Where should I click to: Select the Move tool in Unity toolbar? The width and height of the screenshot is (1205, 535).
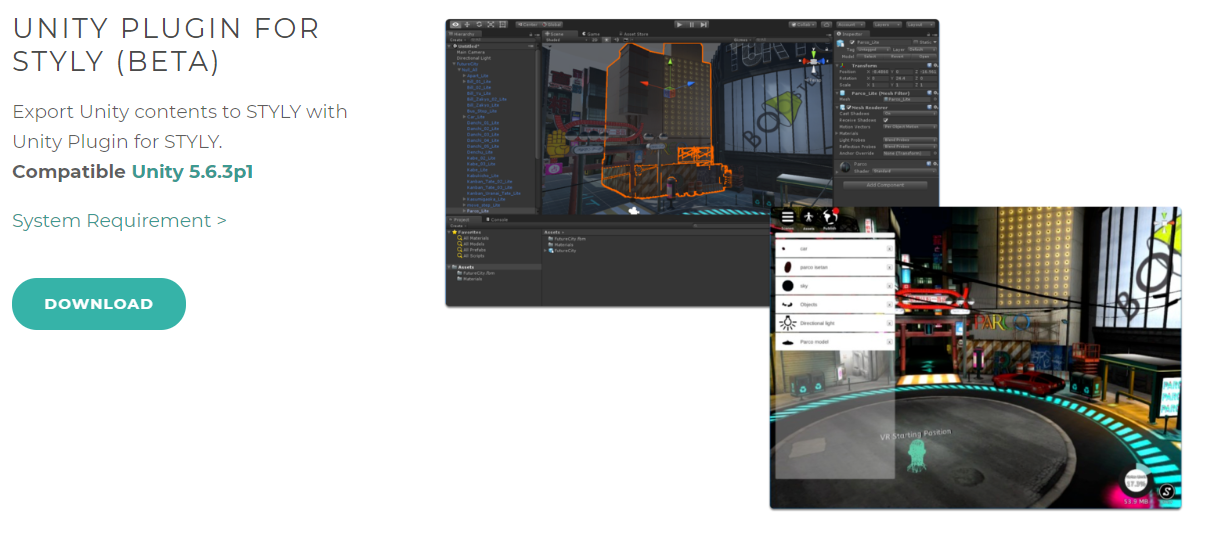pyautogui.click(x=468, y=24)
